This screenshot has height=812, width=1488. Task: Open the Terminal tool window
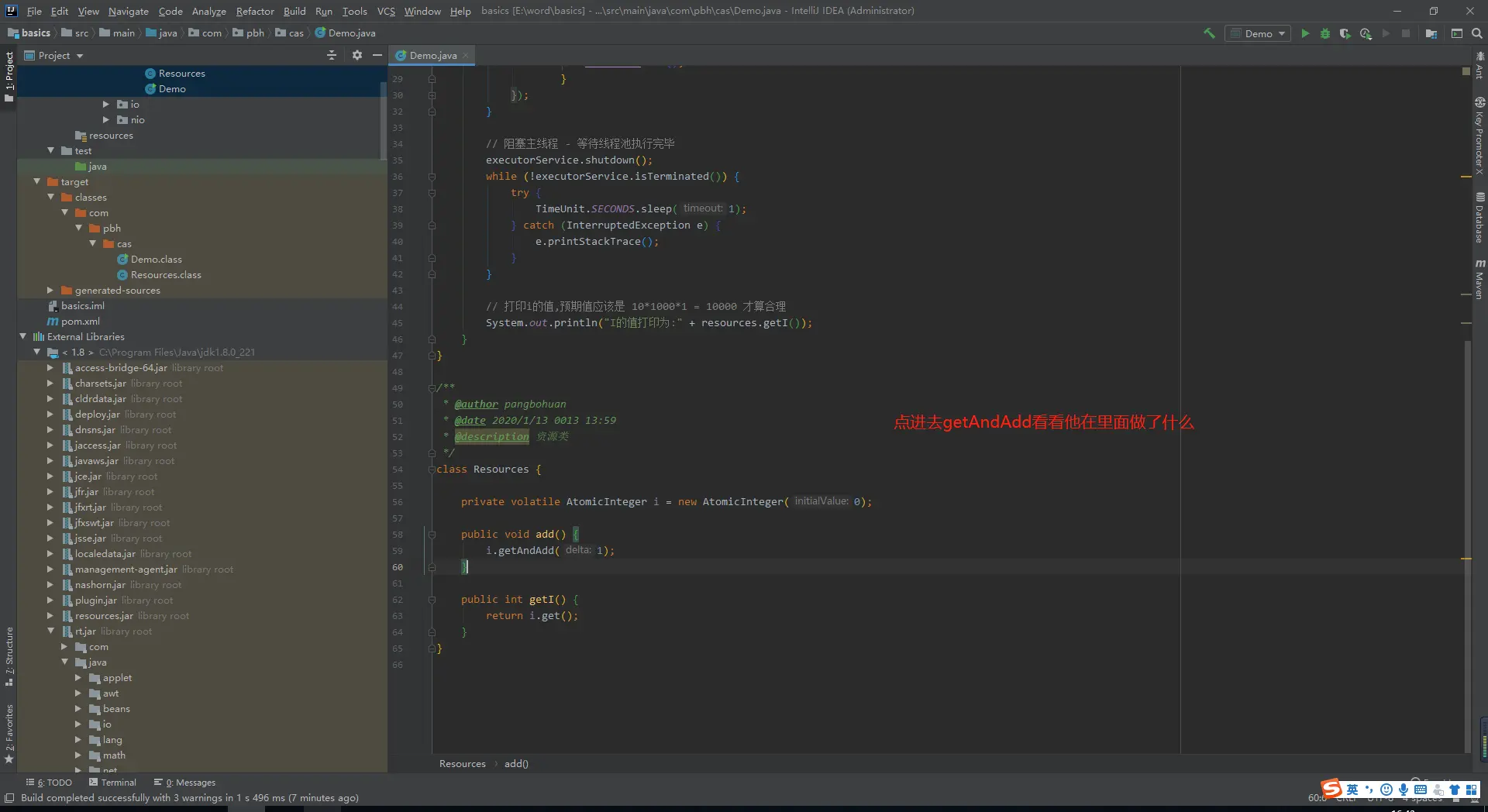click(112, 783)
